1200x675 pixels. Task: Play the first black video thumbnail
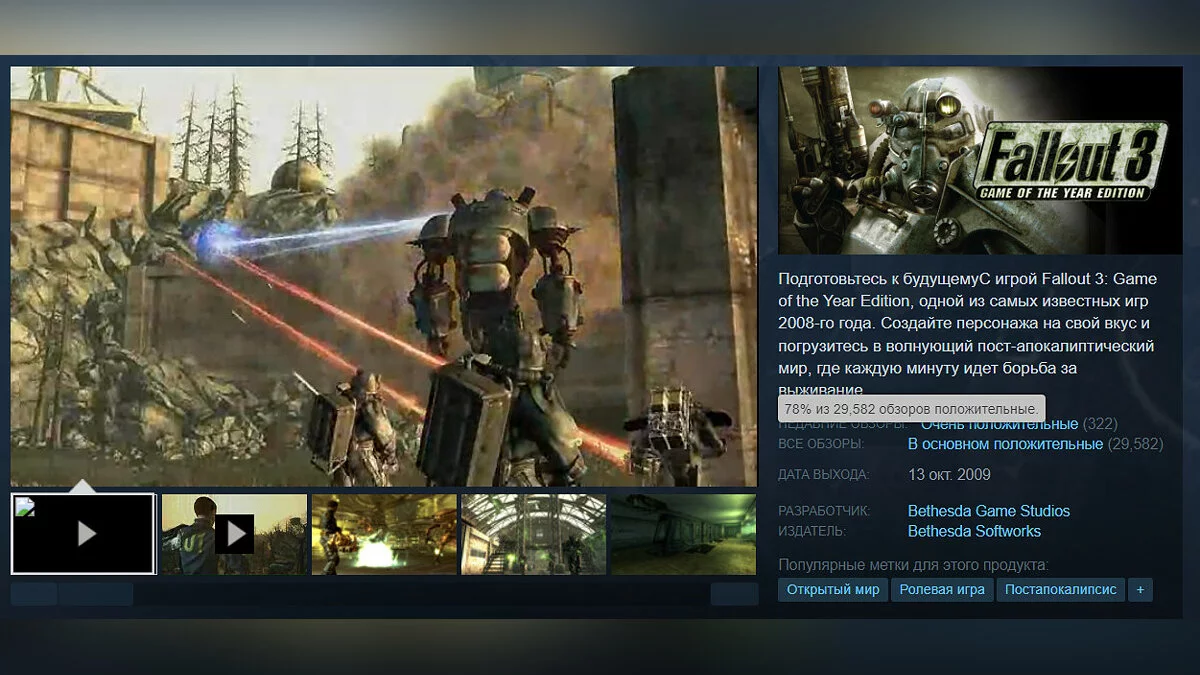86,534
